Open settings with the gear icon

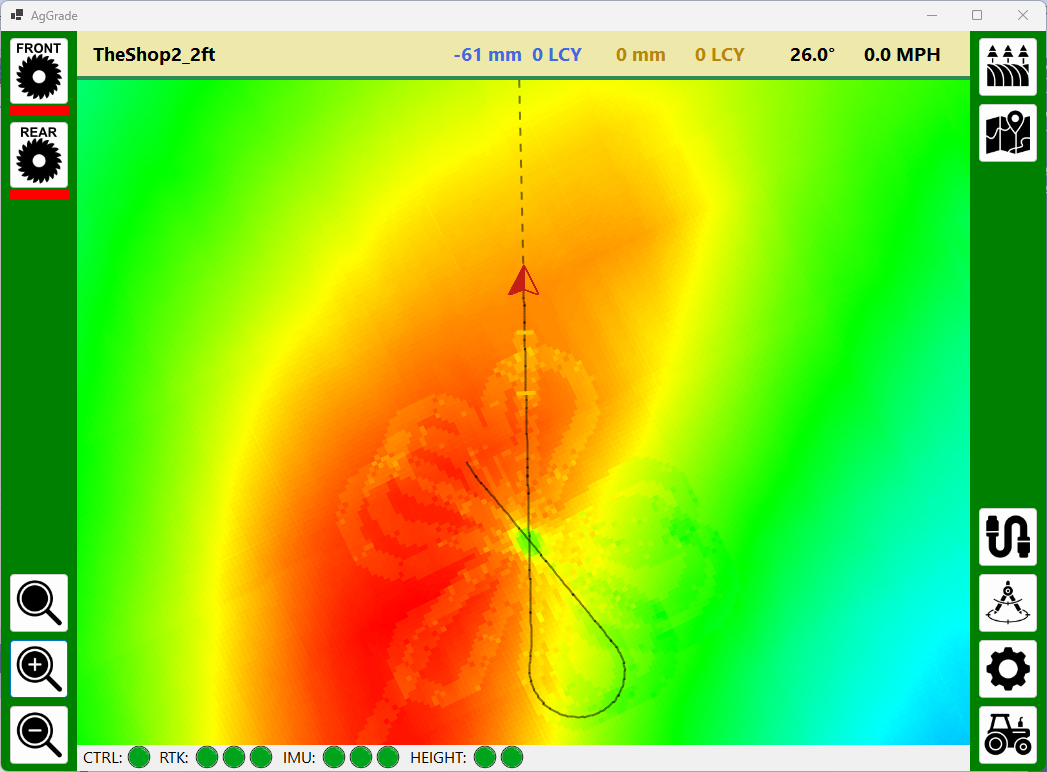pyautogui.click(x=1008, y=669)
